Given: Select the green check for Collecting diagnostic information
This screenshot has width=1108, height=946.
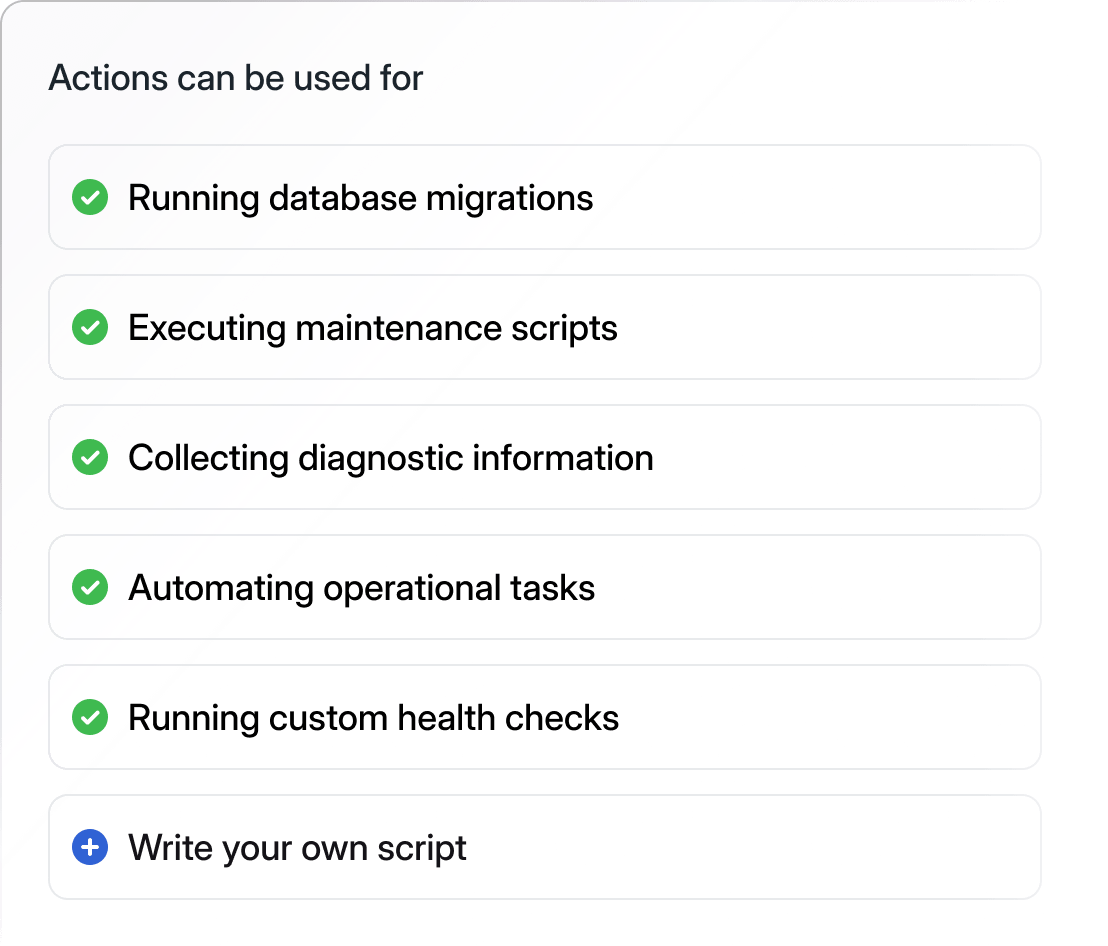Looking at the screenshot, I should pos(90,458).
